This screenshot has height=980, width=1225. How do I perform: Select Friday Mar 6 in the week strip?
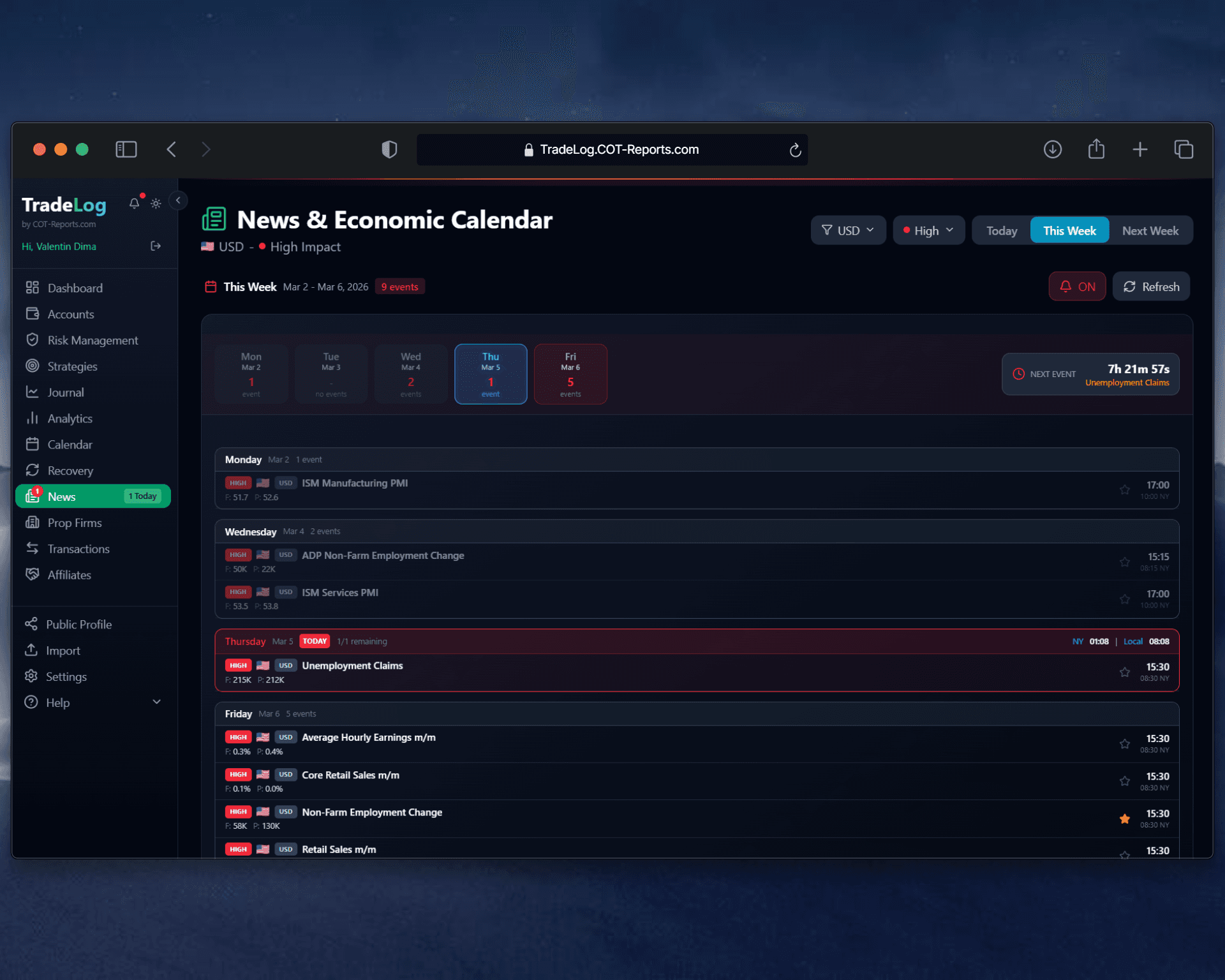pos(570,374)
